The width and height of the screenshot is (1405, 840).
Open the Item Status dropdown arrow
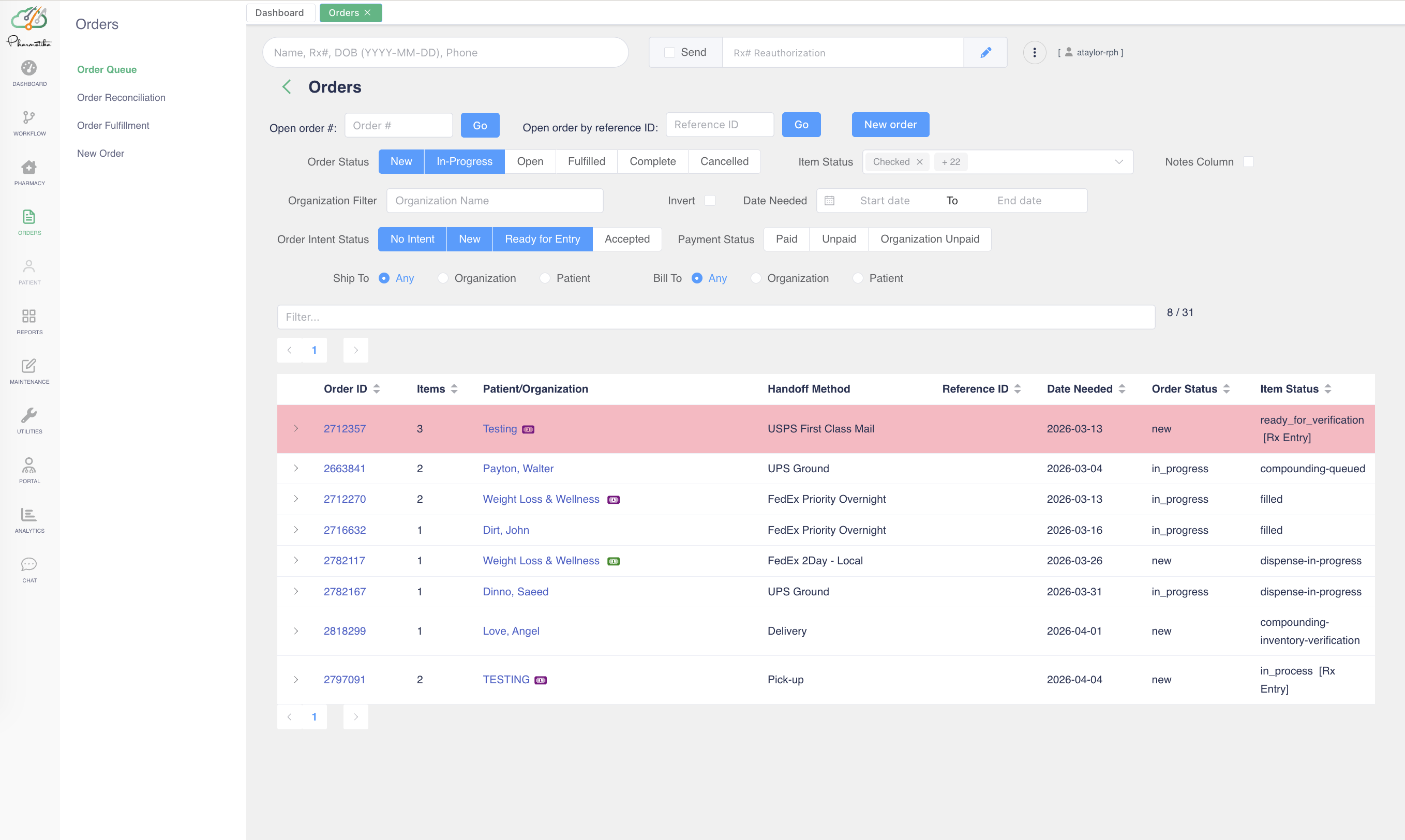pos(1118,162)
